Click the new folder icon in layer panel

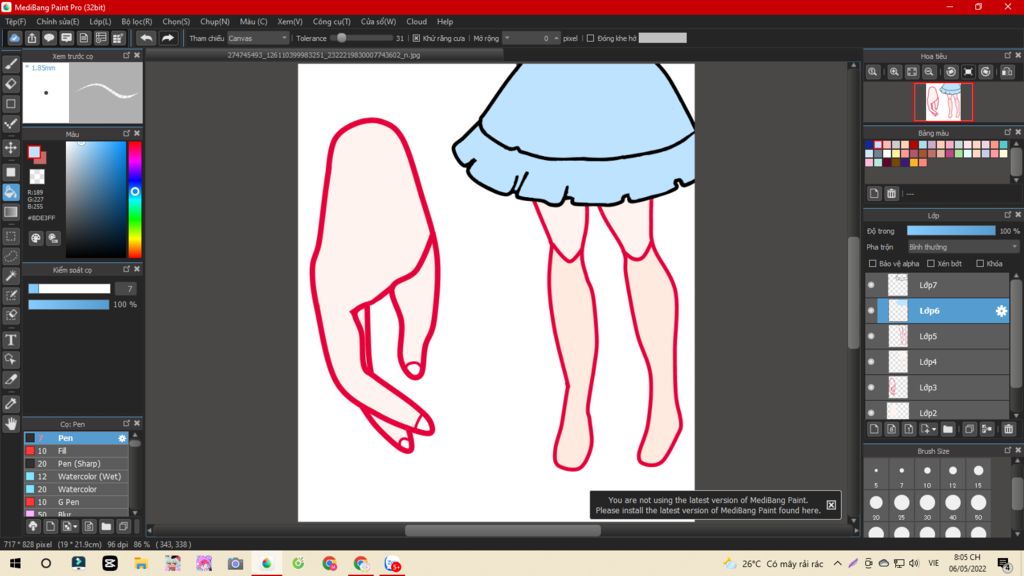tap(948, 429)
